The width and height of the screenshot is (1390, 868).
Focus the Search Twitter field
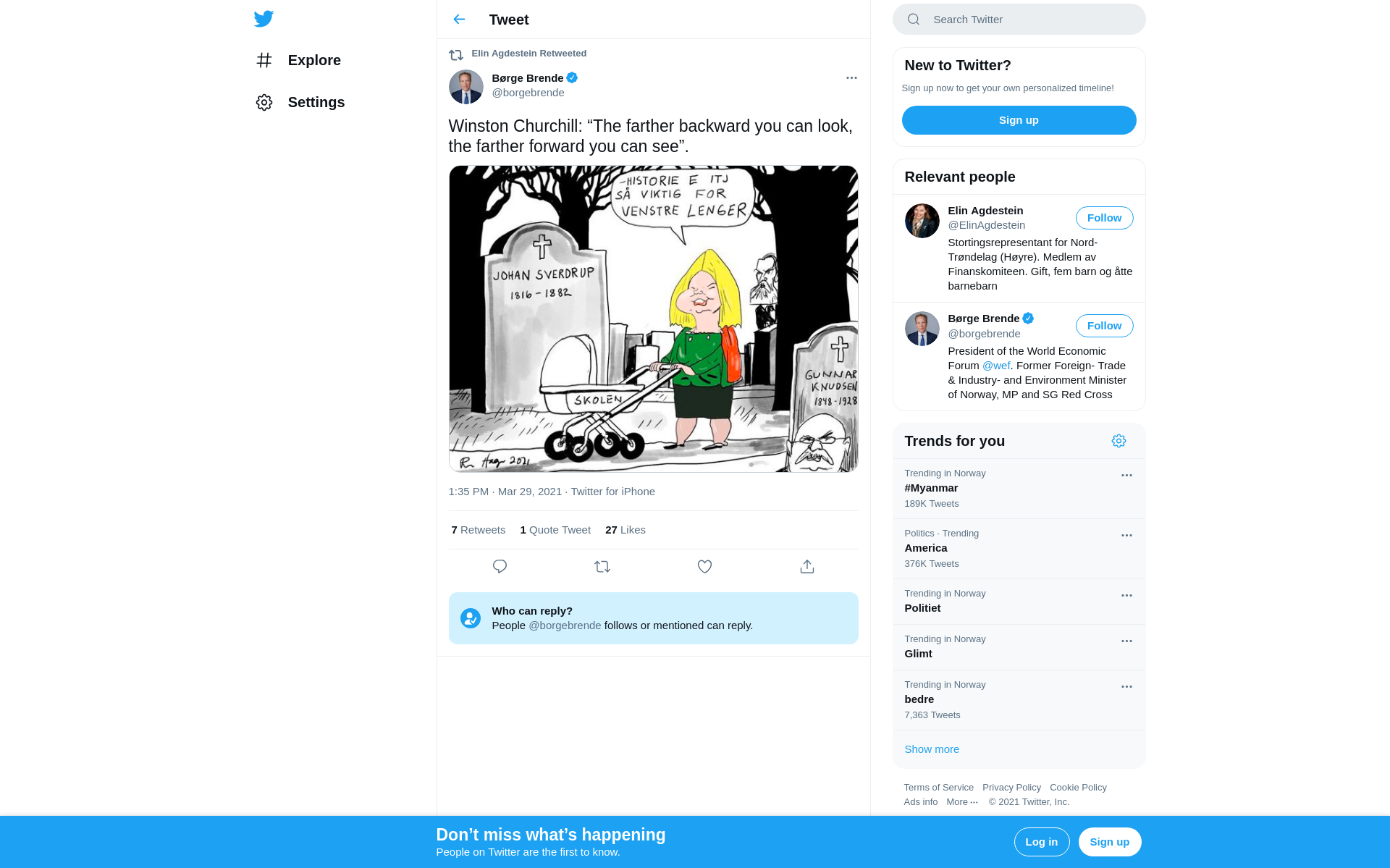pos(1019,20)
